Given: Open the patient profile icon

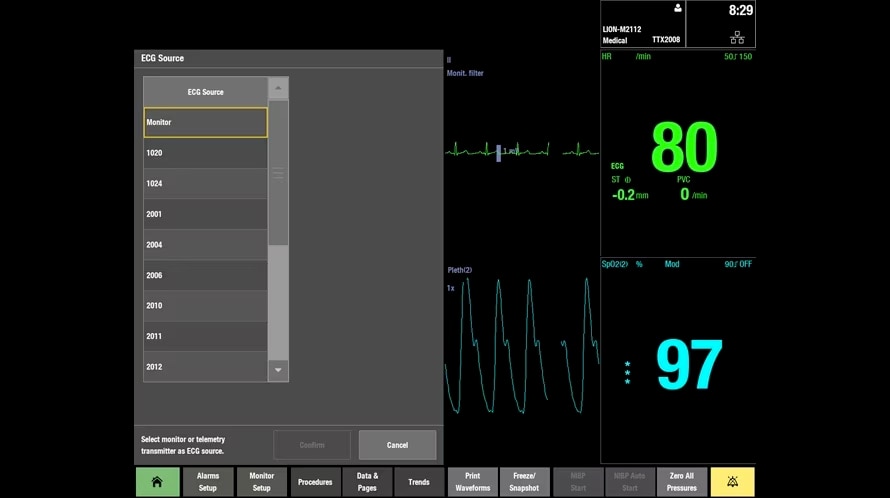Looking at the screenshot, I should pos(677,9).
